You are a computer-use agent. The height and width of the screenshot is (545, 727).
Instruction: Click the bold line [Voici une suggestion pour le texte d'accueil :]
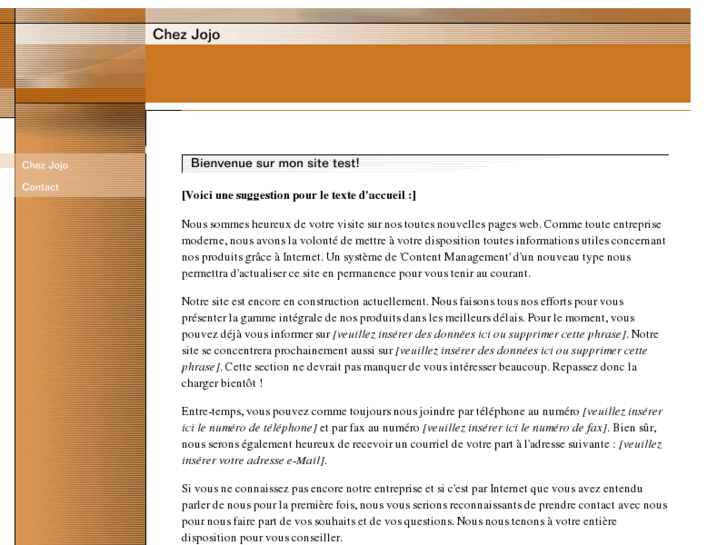point(299,195)
